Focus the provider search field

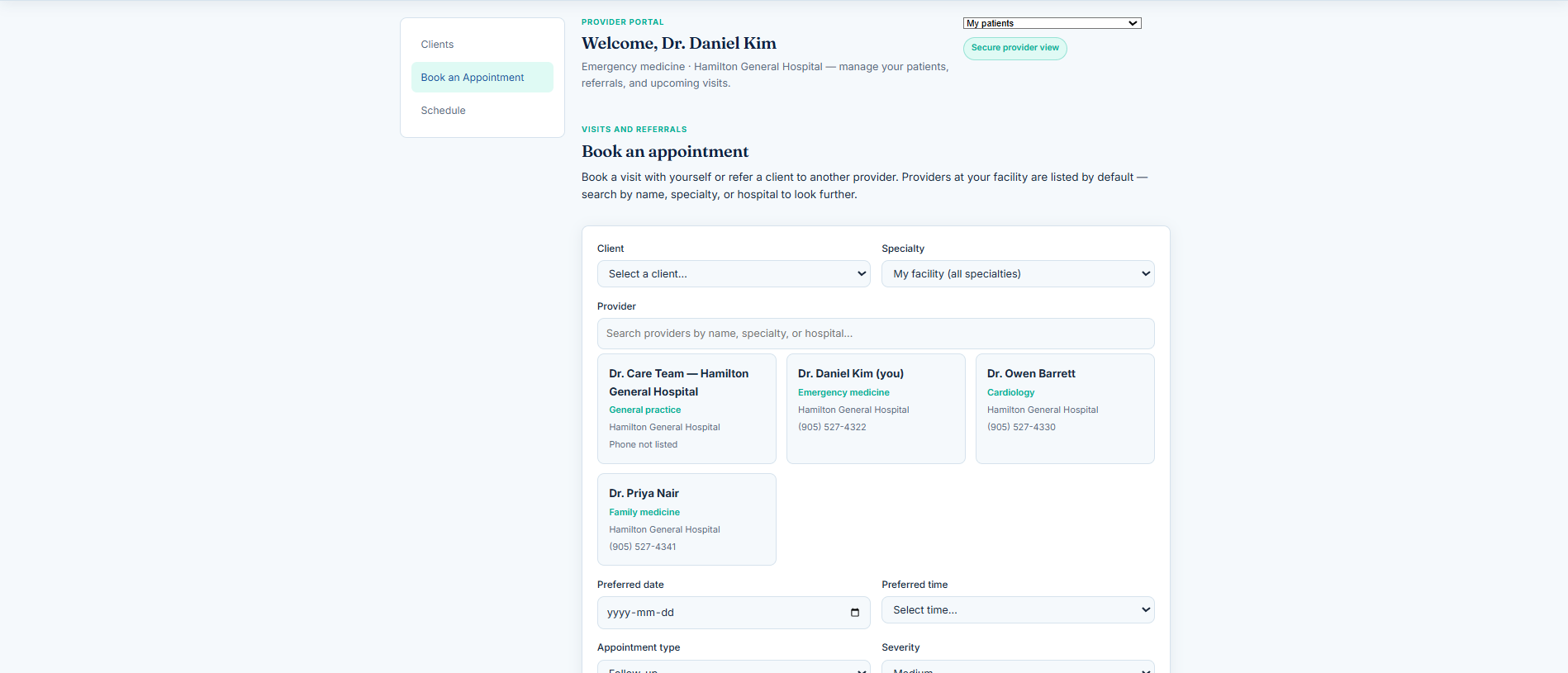(x=876, y=334)
